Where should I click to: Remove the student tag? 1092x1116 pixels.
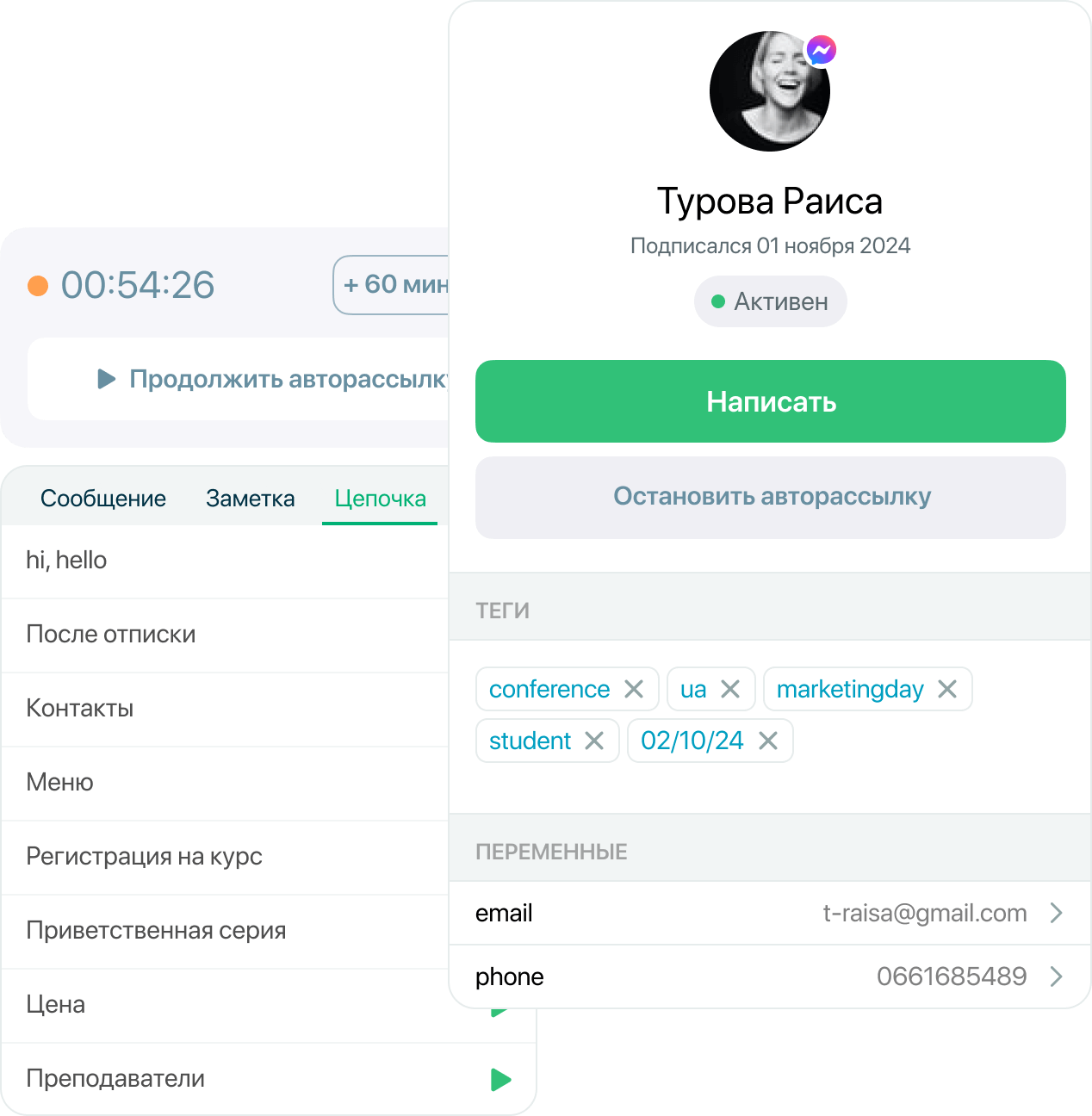click(x=594, y=741)
